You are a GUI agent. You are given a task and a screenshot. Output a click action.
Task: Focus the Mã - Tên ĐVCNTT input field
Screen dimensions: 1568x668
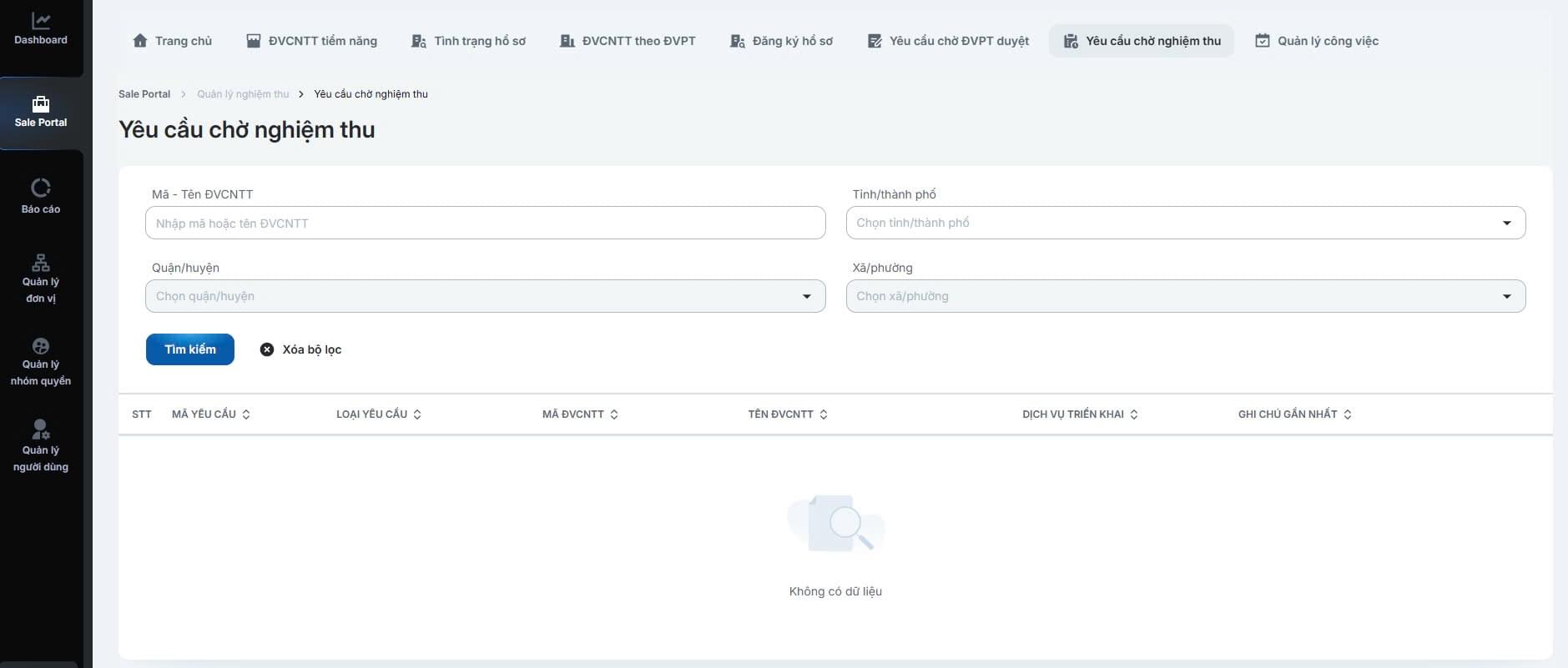coord(485,223)
